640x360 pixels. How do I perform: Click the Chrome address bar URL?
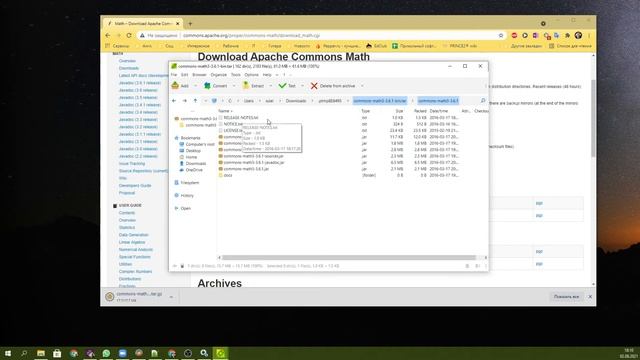pos(251,36)
